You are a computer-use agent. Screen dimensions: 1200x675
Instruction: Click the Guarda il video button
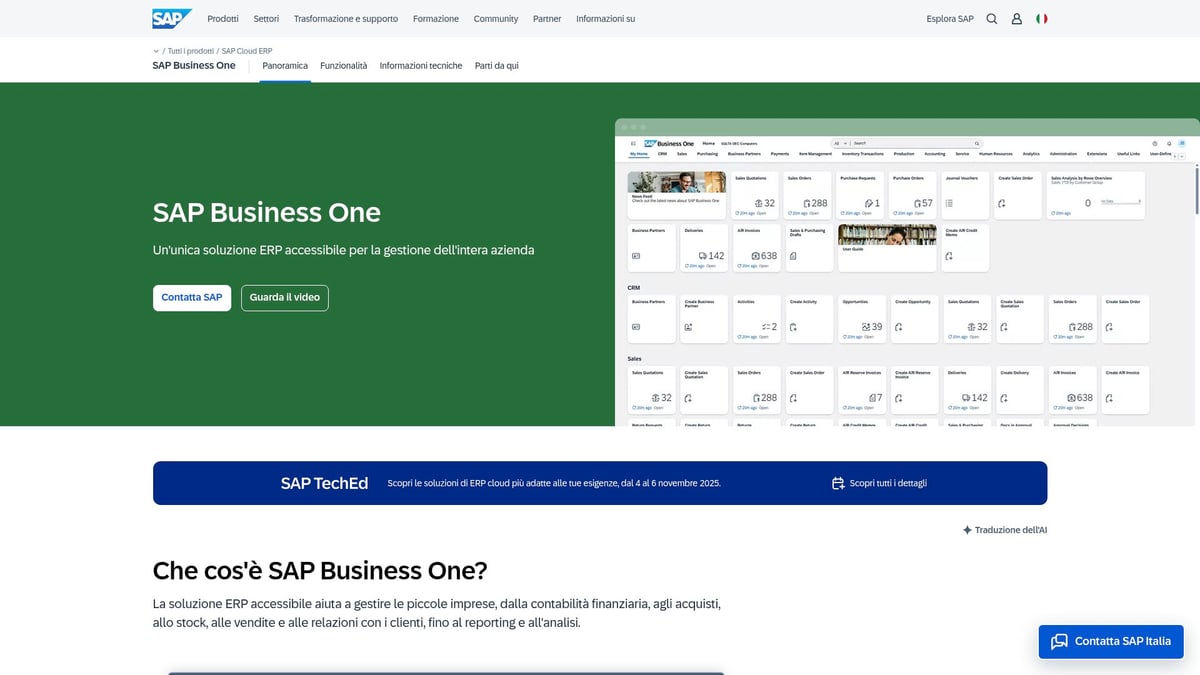pos(284,297)
